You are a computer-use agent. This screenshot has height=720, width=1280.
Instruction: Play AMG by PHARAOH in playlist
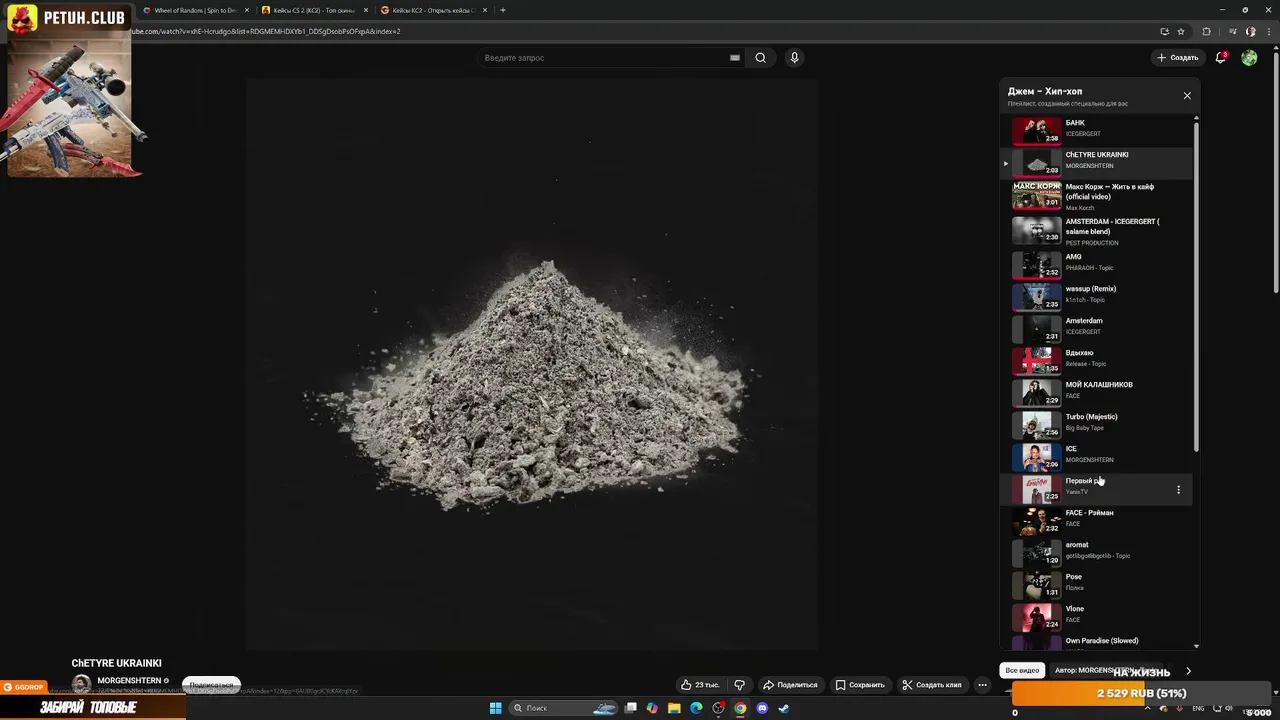[1097, 265]
